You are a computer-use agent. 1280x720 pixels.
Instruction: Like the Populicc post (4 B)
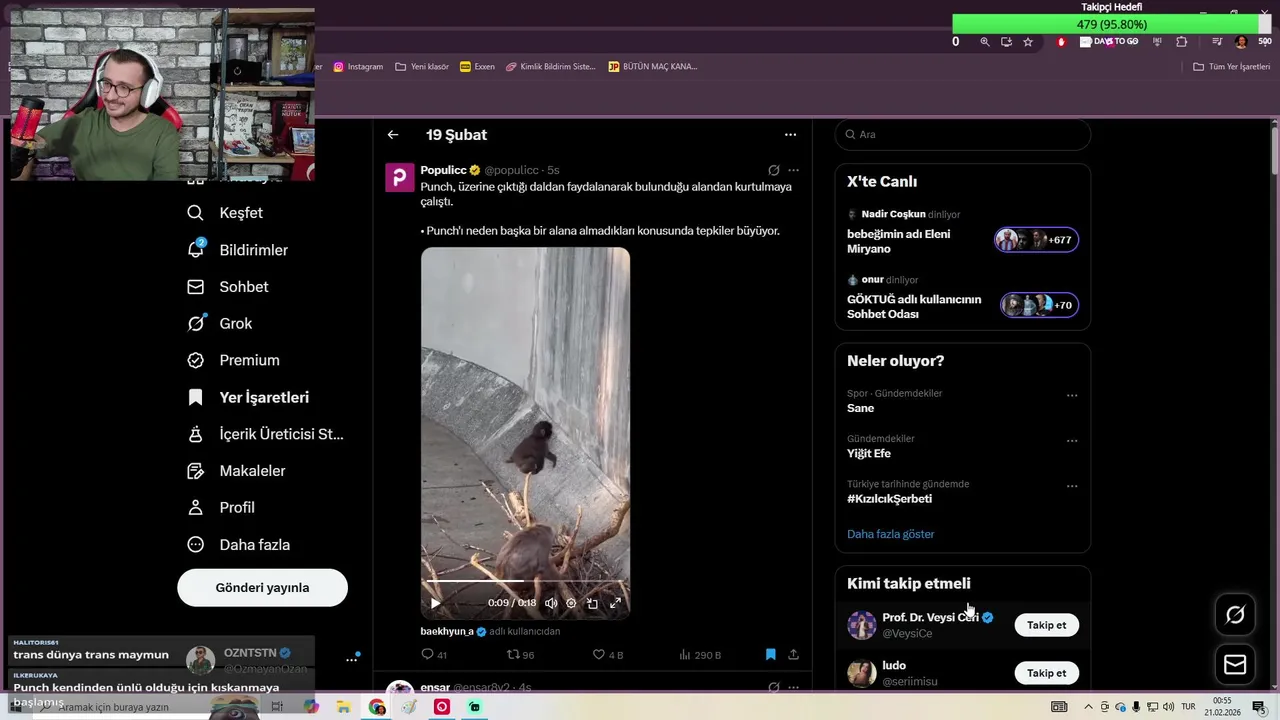pos(608,655)
